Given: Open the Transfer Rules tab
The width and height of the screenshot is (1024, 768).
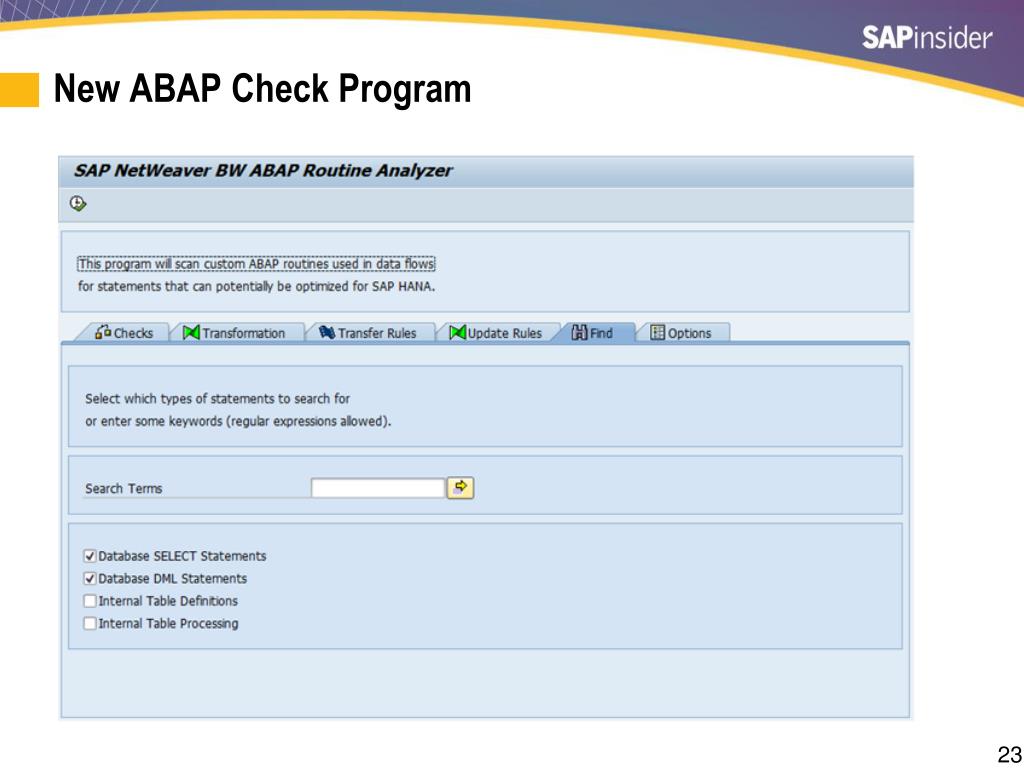Looking at the screenshot, I should click(368, 333).
